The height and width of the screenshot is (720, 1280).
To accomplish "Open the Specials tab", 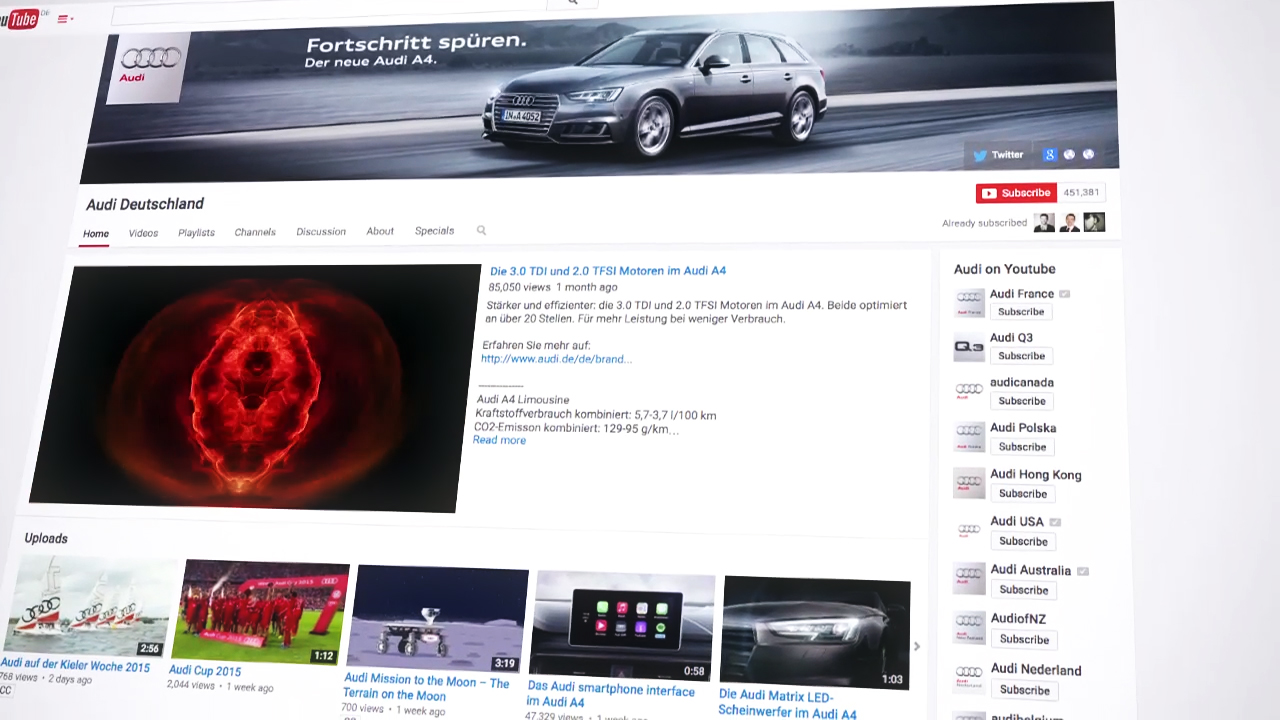I will coord(435,230).
